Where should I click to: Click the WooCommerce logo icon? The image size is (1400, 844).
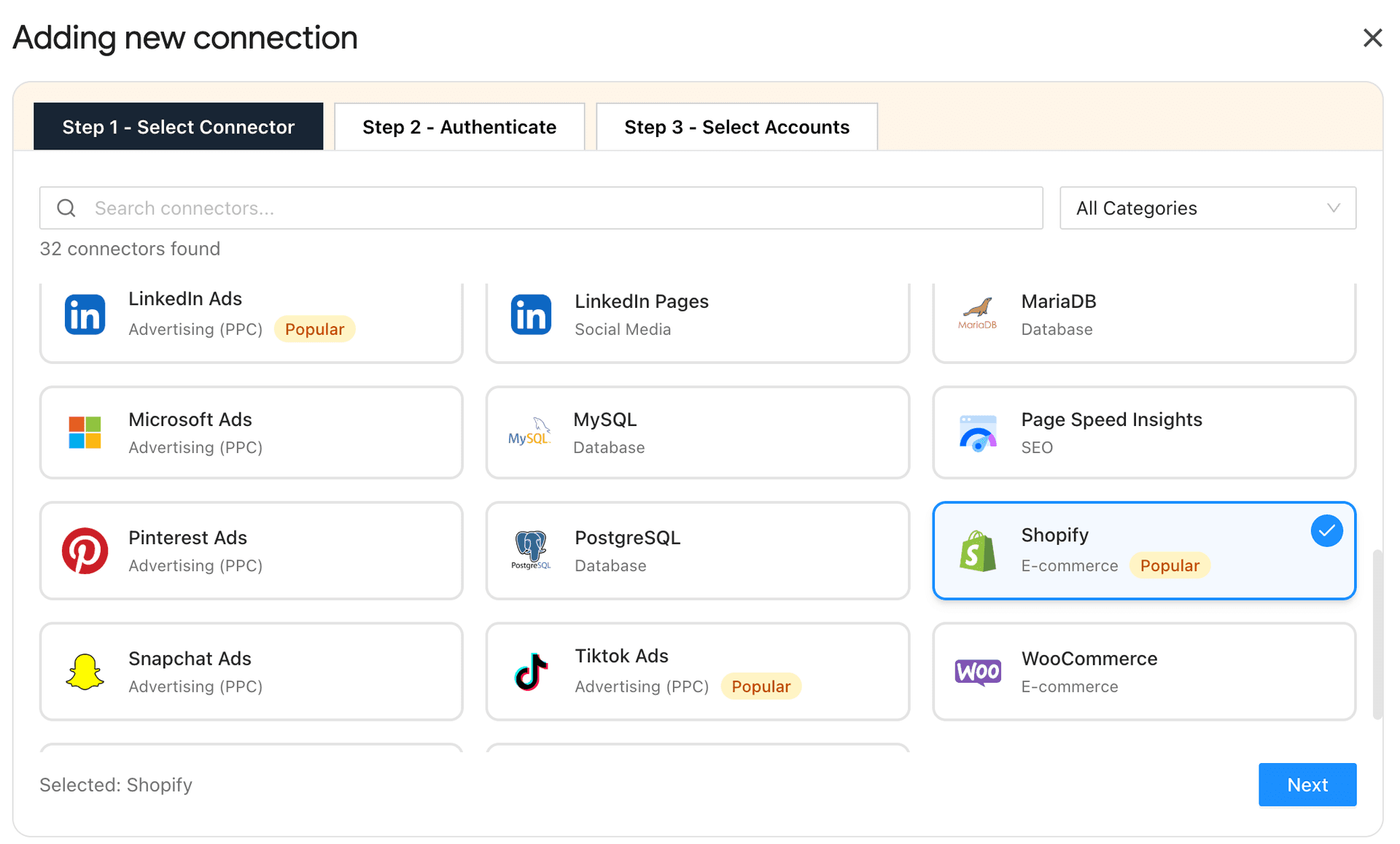click(978, 671)
